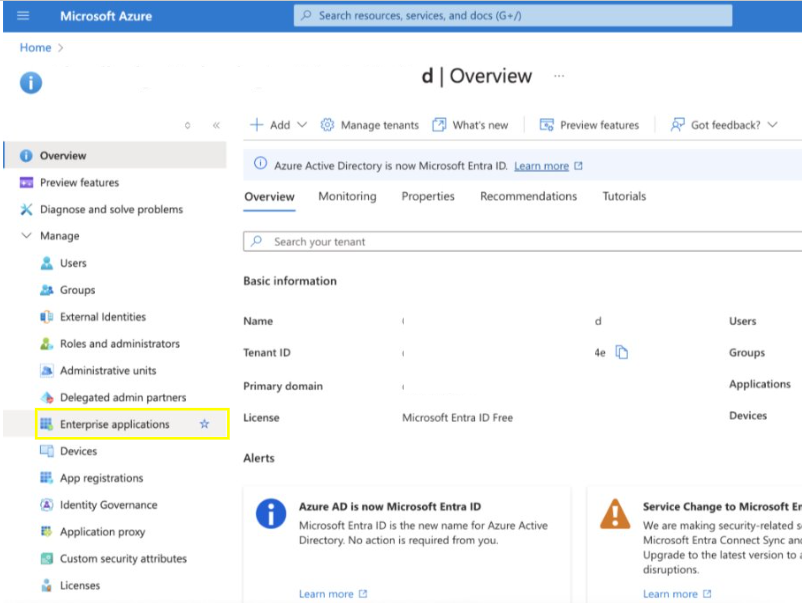The image size is (802, 603).
Task: Open Devices icon in sidebar
Action: pos(47,451)
